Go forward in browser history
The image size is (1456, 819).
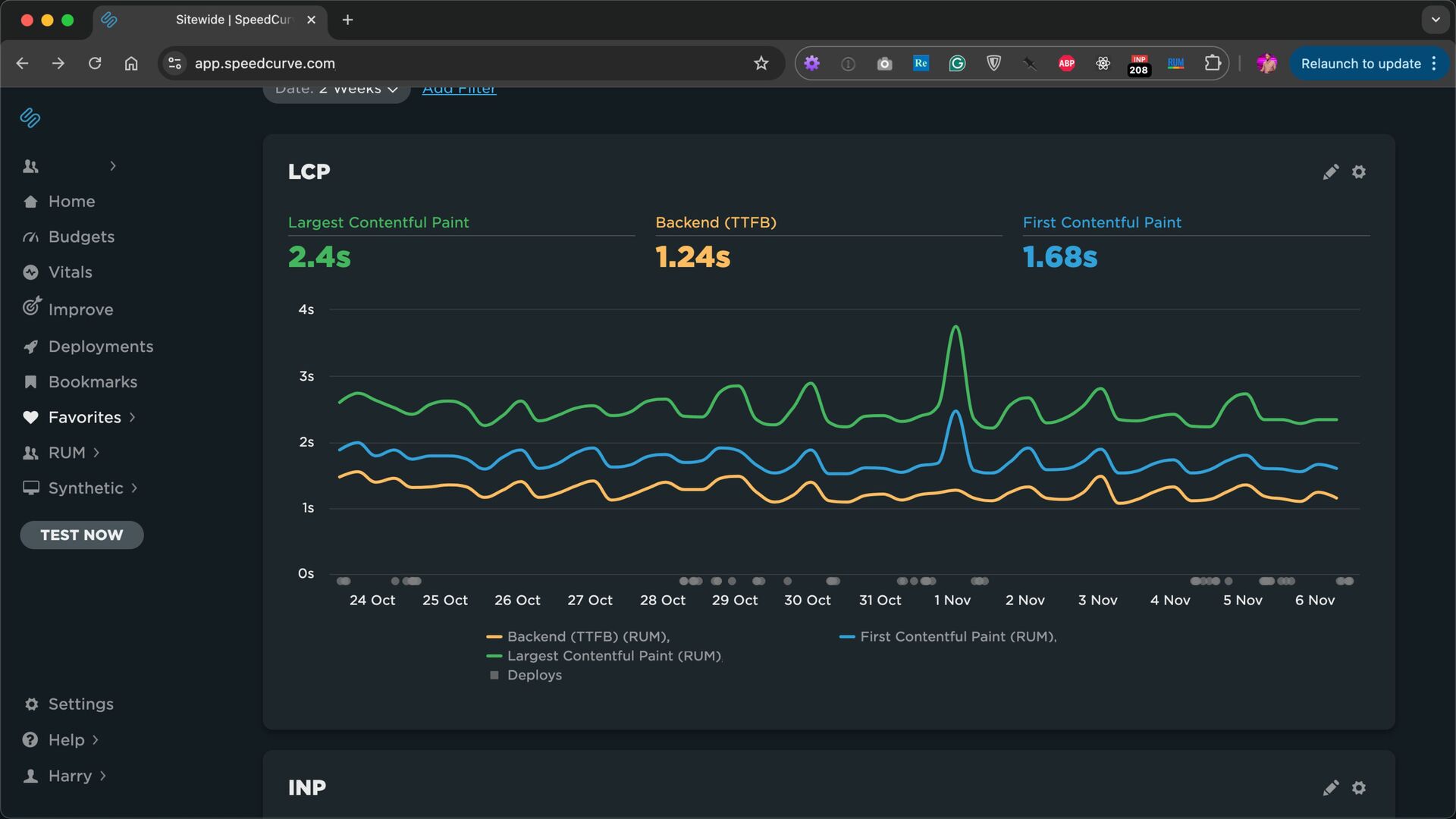click(58, 64)
